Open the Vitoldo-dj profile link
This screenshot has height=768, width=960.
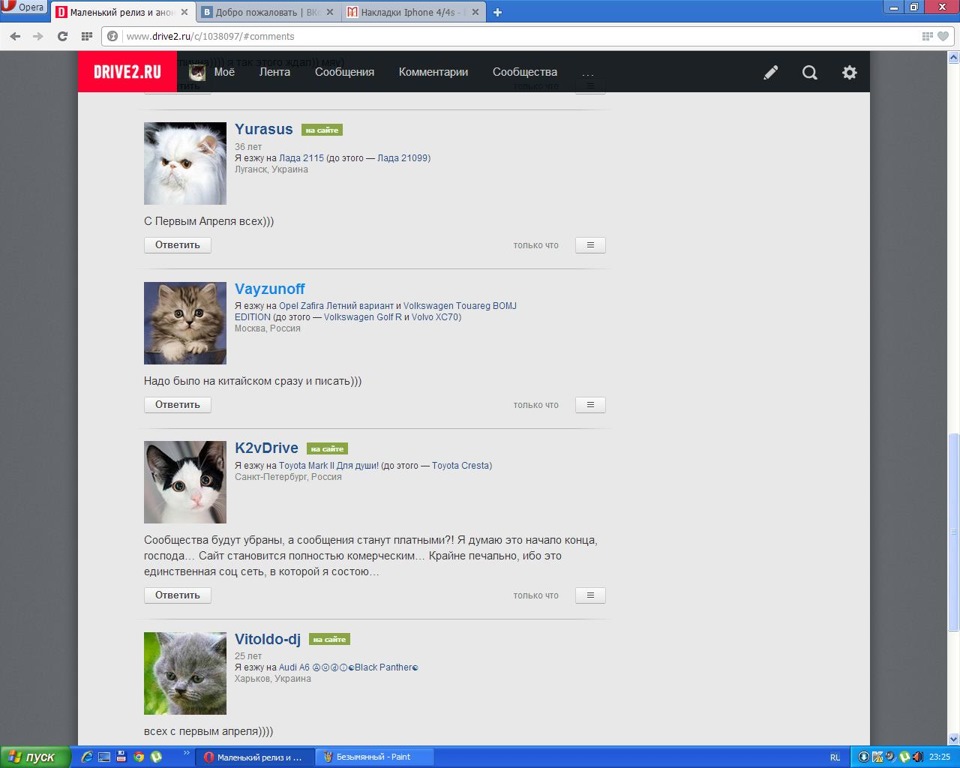point(268,639)
